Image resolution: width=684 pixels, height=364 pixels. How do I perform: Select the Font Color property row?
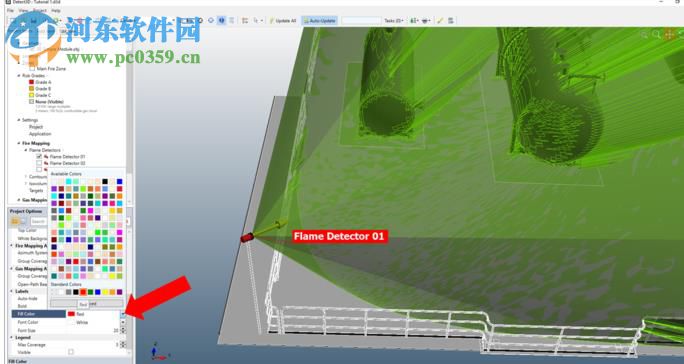(x=68, y=322)
